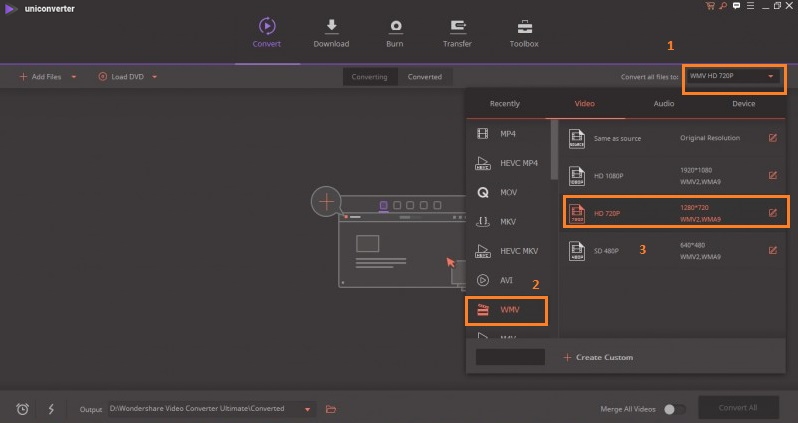The height and width of the screenshot is (423, 798).
Task: Expand the Add Files dropdown arrow
Action: [x=74, y=77]
